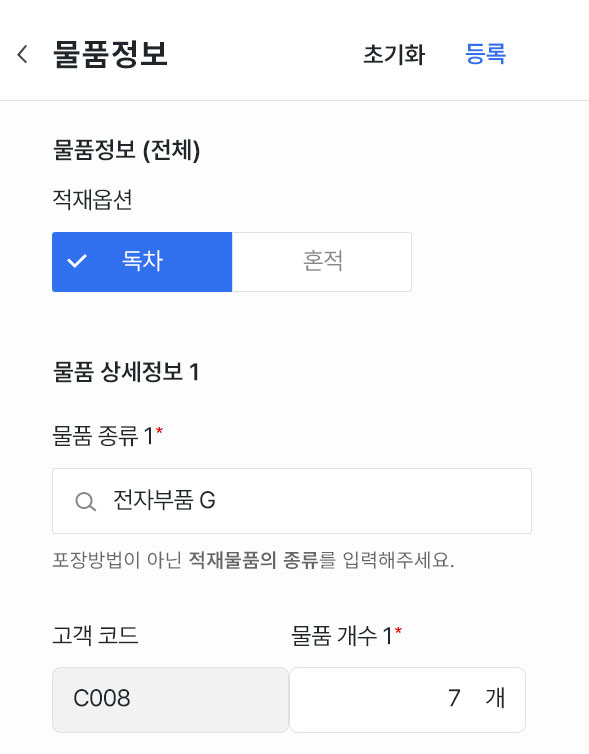Click the 물품정보 (전체) section heading
589x754 pixels.
126,150
